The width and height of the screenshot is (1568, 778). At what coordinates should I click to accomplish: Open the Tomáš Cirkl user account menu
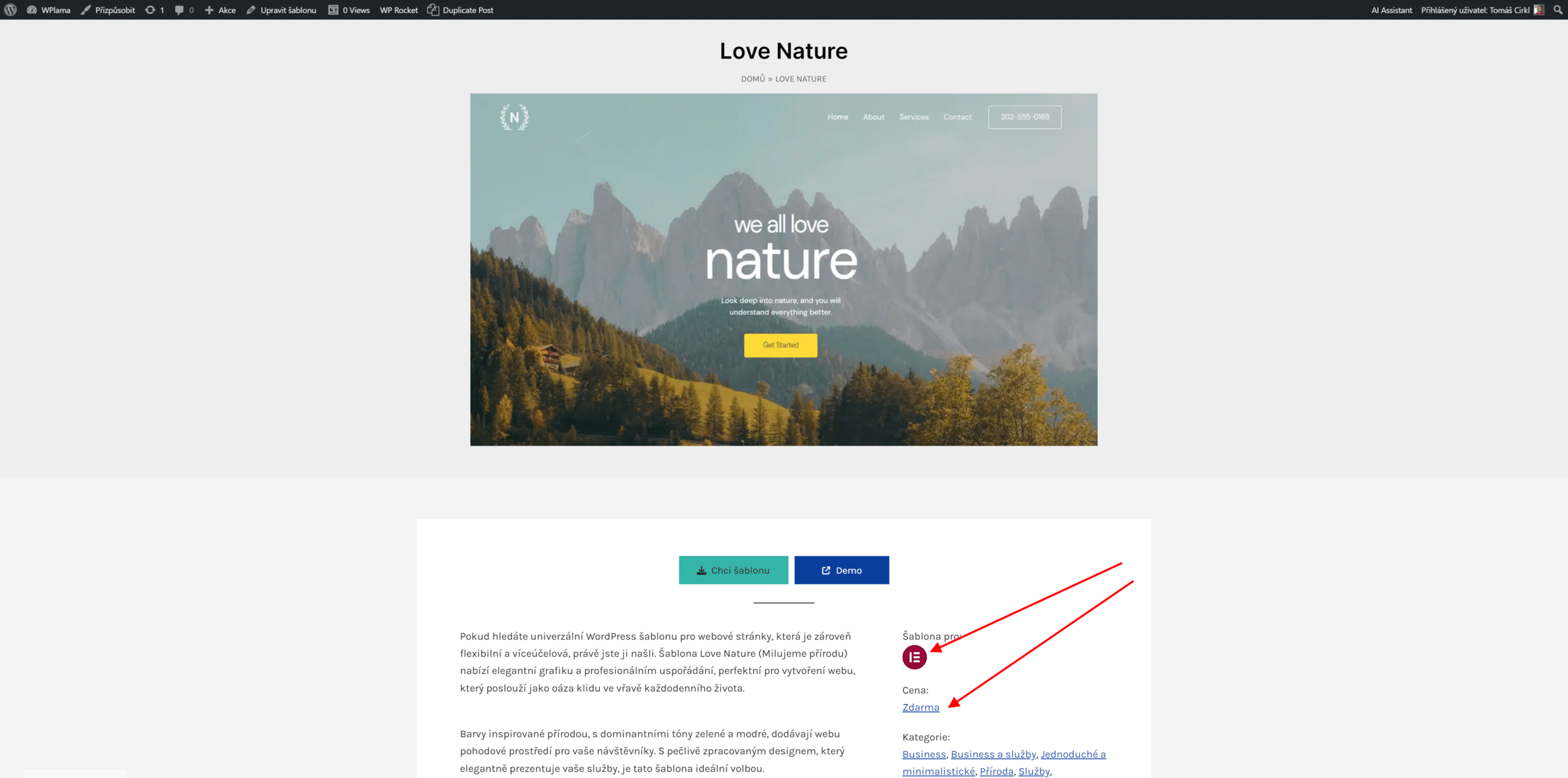click(1482, 10)
